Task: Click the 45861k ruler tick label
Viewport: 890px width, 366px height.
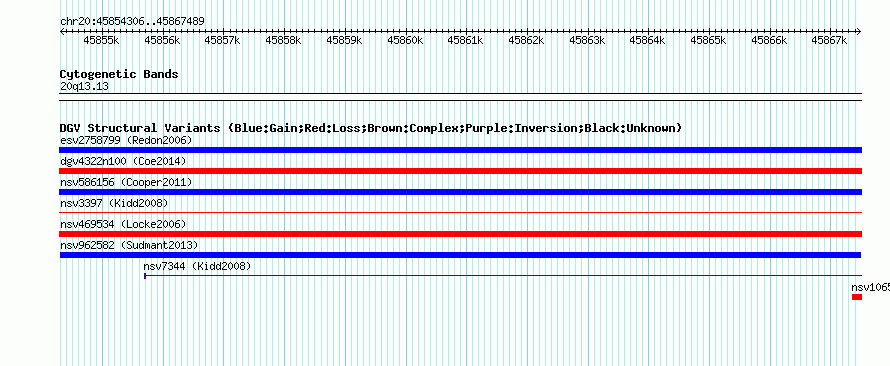Action: click(x=465, y=40)
